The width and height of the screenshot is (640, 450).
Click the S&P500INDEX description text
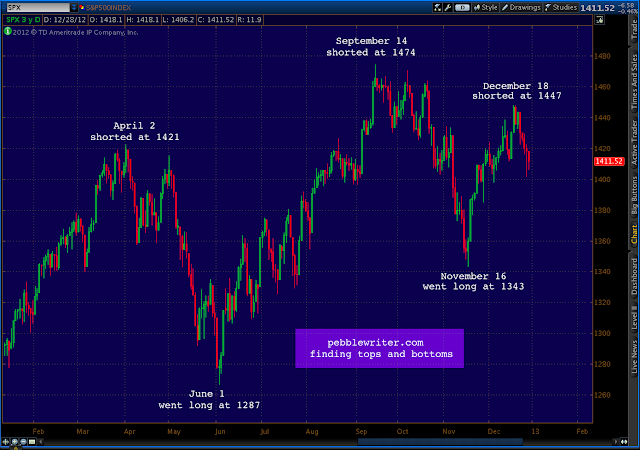108,8
